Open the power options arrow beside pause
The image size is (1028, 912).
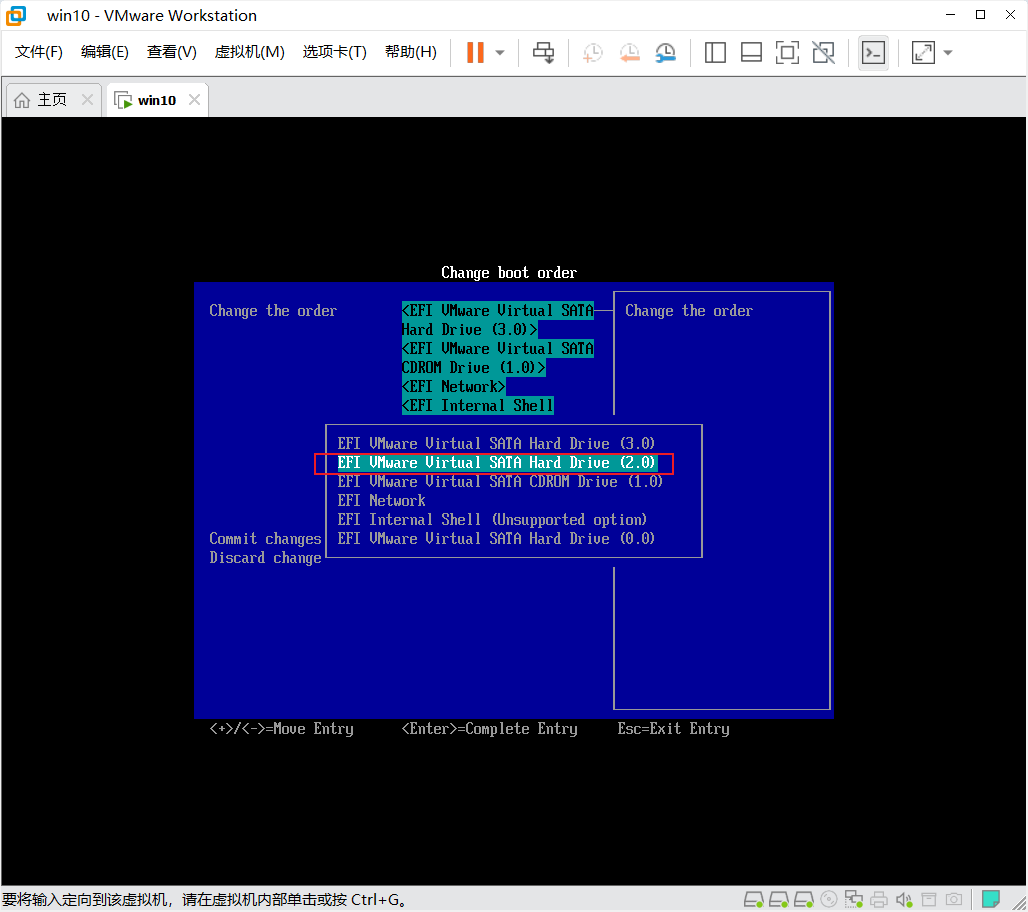coord(500,52)
